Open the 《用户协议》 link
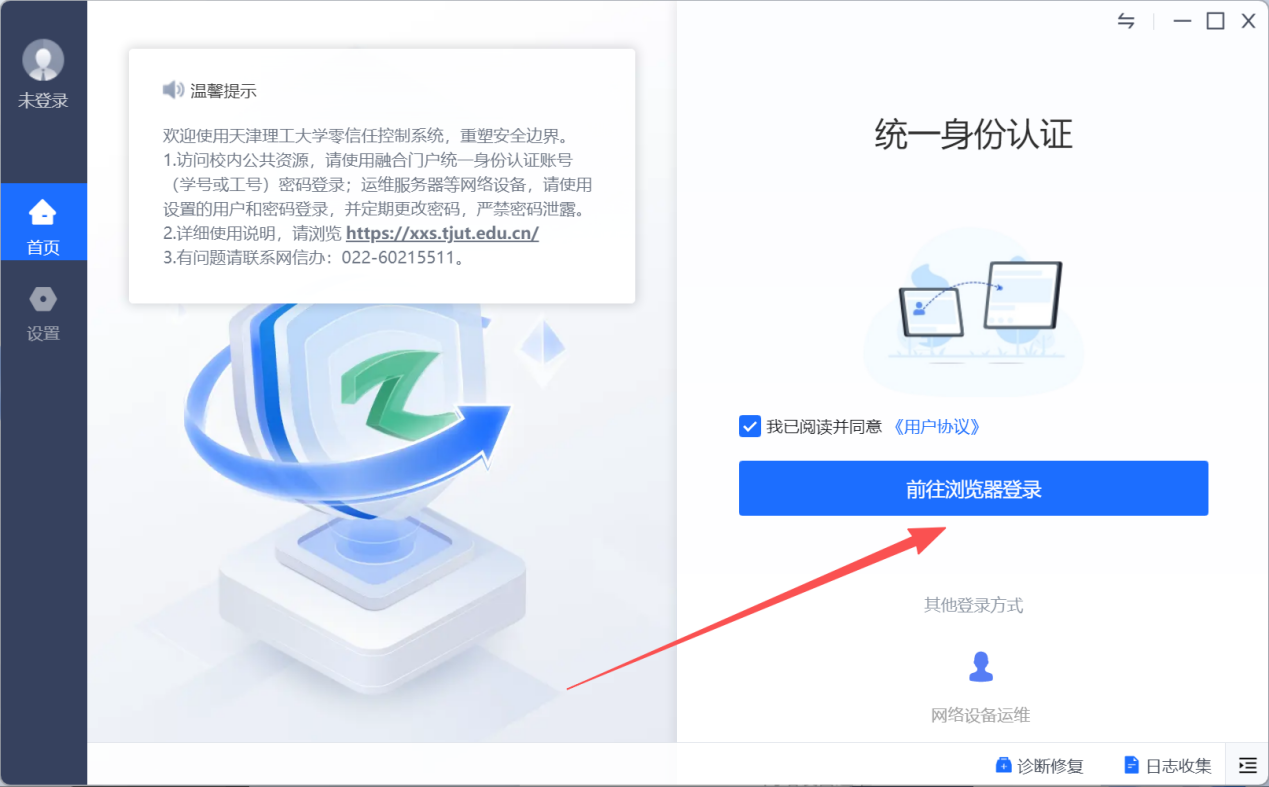This screenshot has width=1269, height=787. [x=936, y=426]
